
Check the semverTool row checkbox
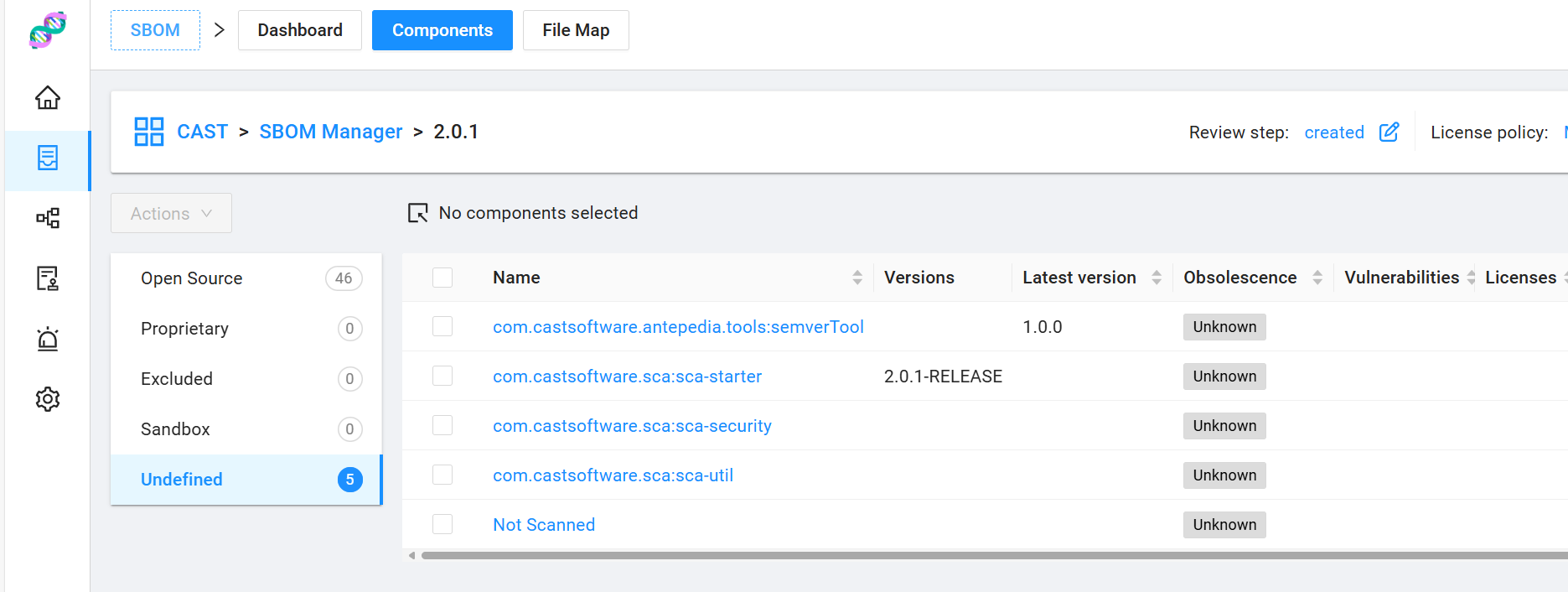pyautogui.click(x=442, y=326)
